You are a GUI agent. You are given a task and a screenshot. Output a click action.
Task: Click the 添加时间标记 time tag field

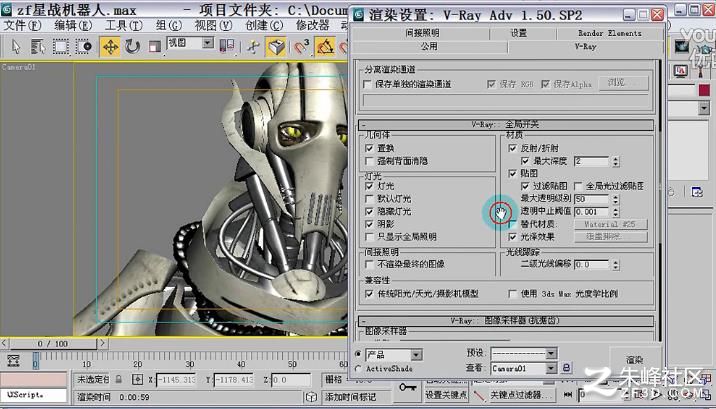(356, 397)
